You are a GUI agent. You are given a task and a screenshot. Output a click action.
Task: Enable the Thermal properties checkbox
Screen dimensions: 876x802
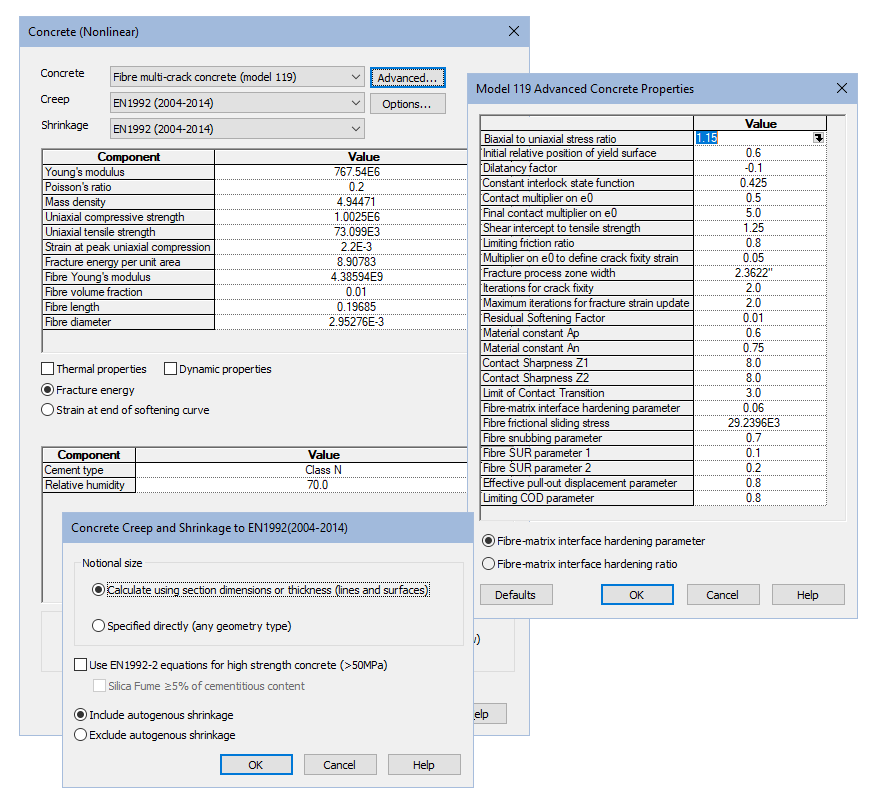pyautogui.click(x=48, y=369)
